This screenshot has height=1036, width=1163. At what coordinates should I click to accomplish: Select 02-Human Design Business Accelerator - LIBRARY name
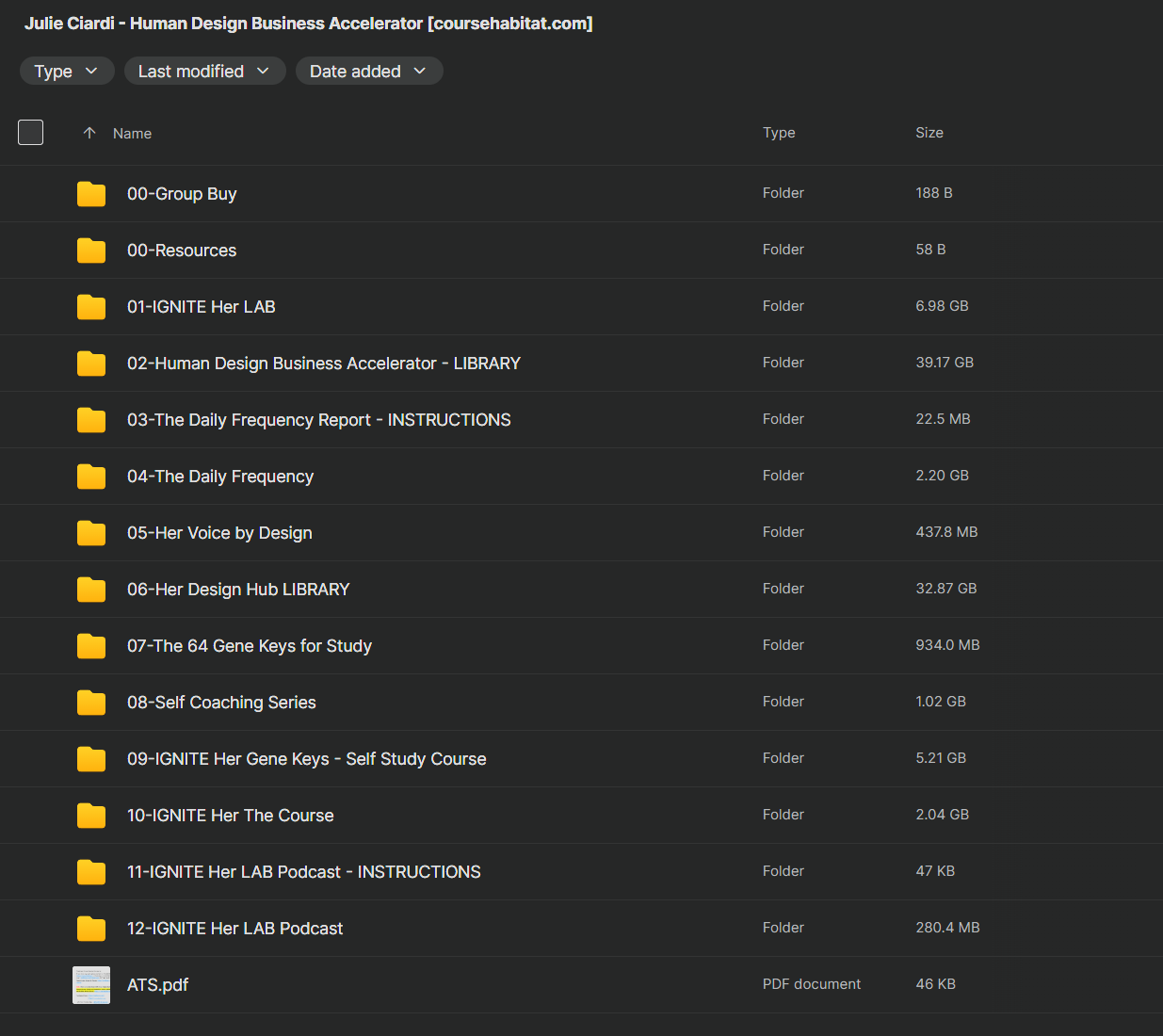[324, 364]
